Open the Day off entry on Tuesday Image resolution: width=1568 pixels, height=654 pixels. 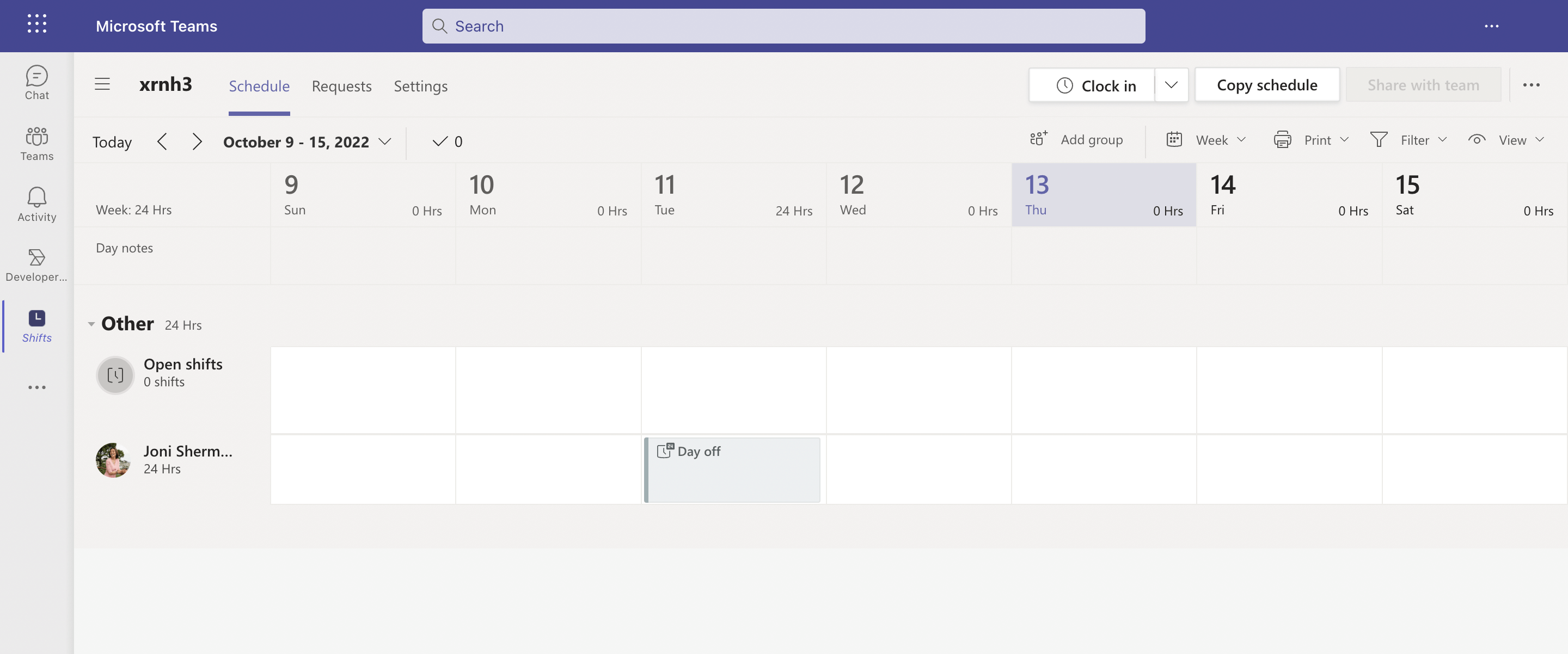coord(732,470)
